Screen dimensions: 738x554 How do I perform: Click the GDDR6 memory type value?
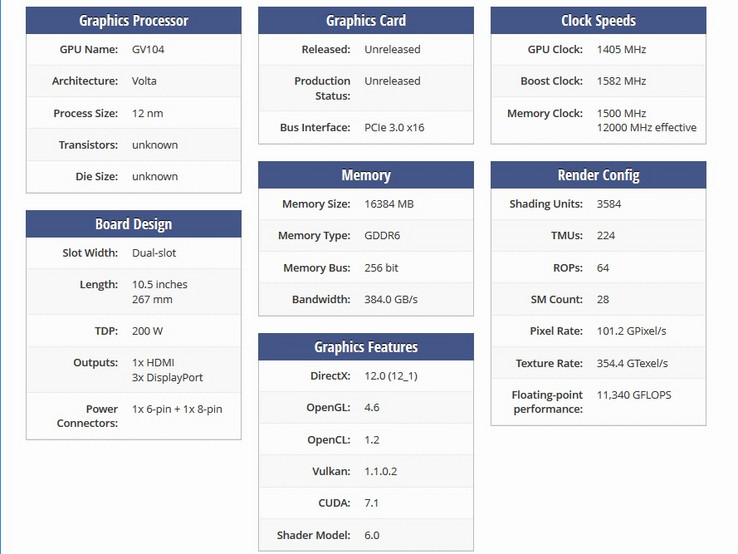(385, 236)
